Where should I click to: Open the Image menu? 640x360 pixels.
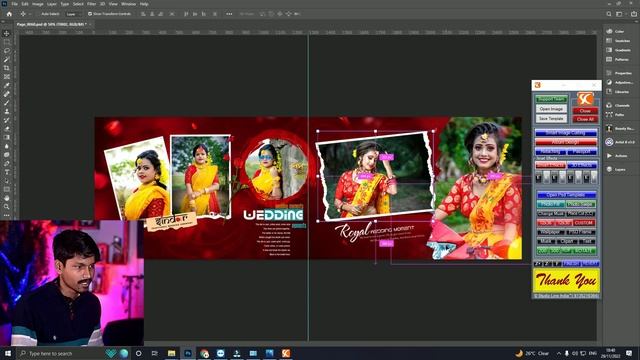(x=38, y=4)
